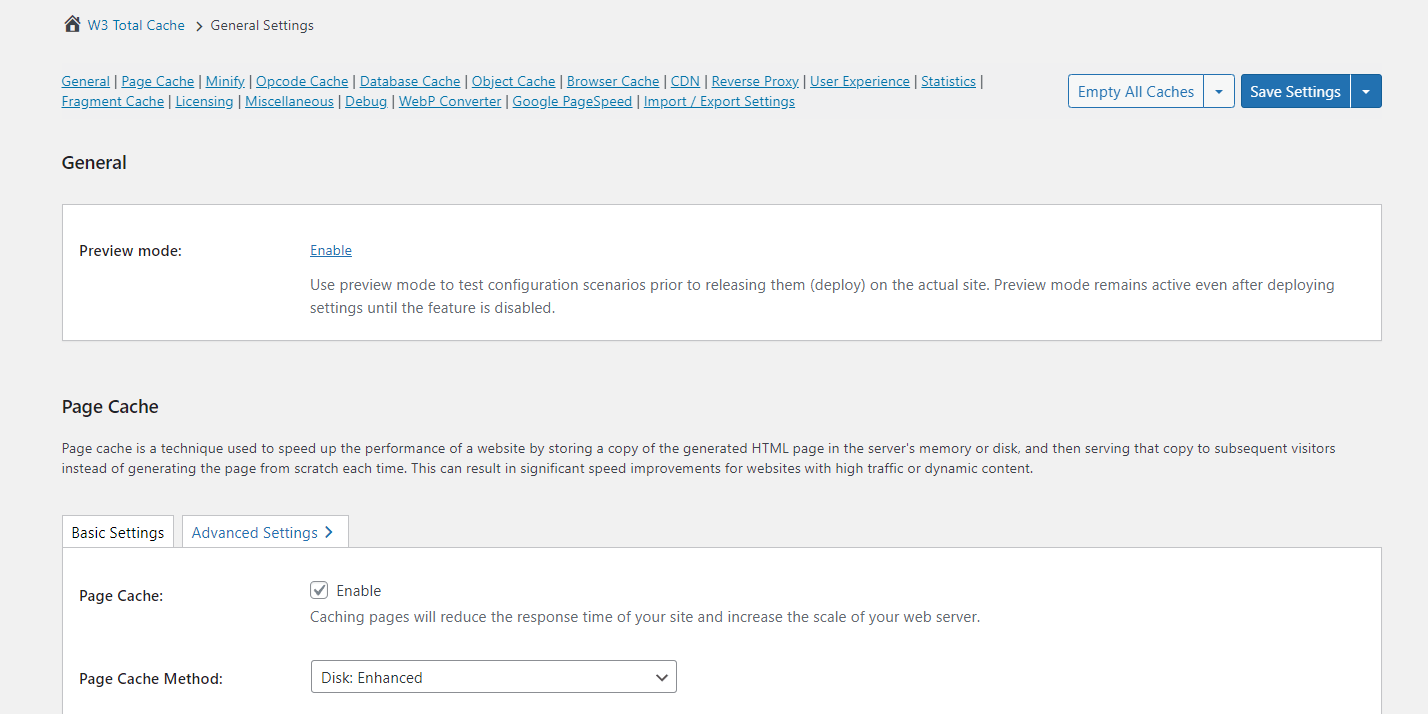Viewport: 1428px width, 714px height.
Task: Select the Basic Settings tab
Action: [118, 532]
